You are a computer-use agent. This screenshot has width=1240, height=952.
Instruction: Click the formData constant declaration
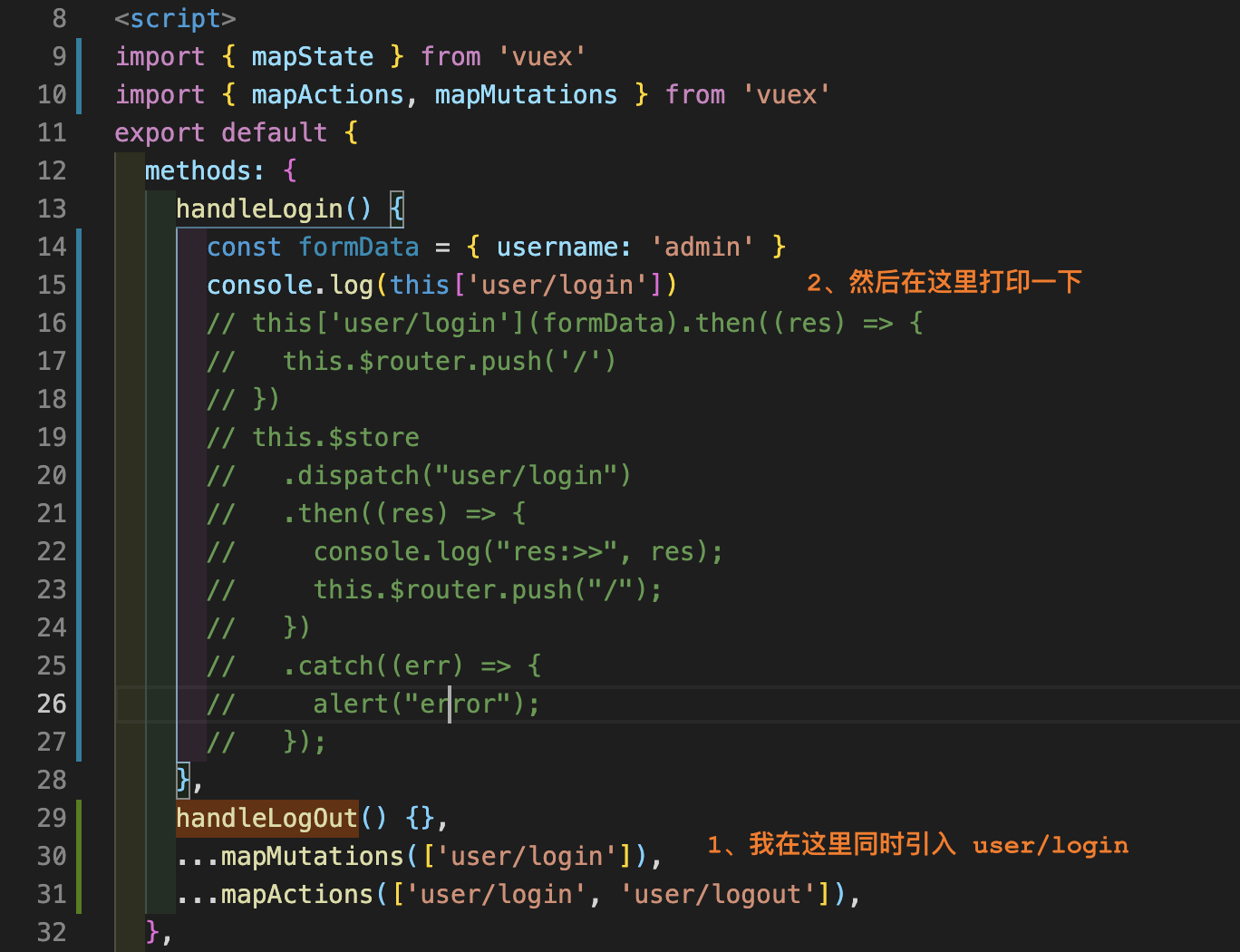359,247
